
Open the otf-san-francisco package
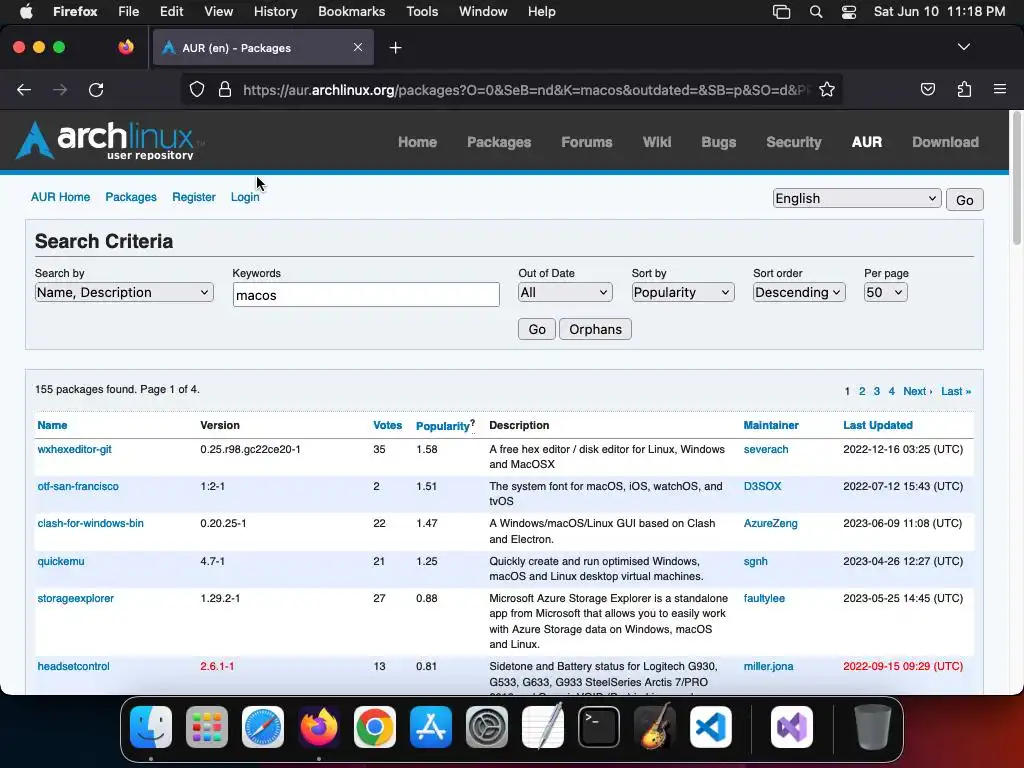tap(78, 486)
